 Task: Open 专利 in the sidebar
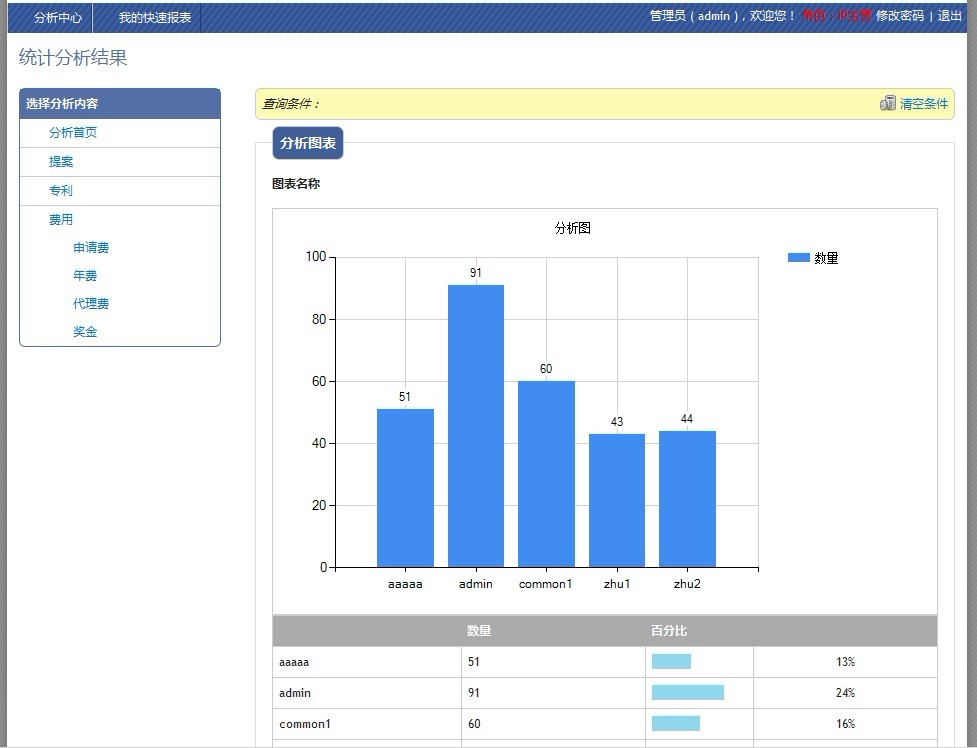point(61,190)
